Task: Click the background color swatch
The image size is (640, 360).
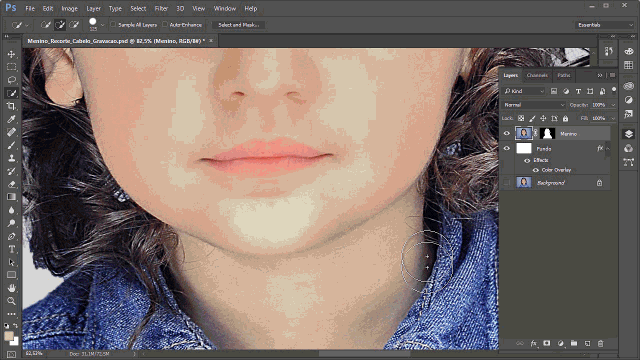Action: pyautogui.click(x=16, y=342)
